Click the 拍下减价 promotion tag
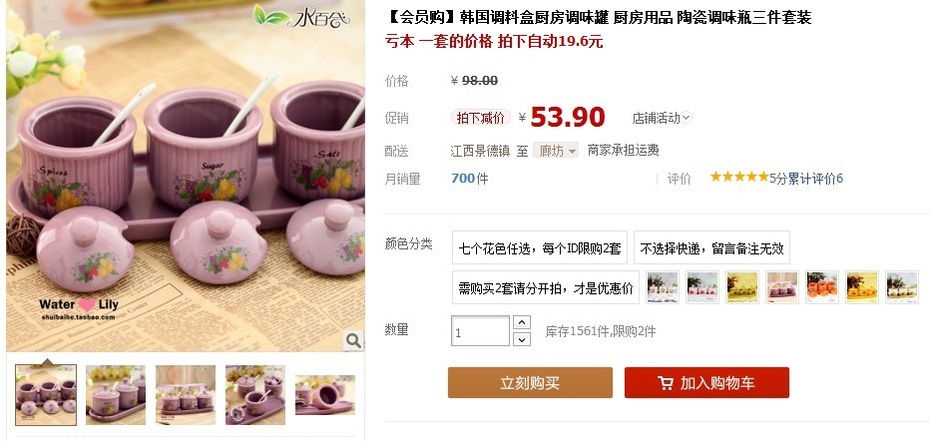930x441 pixels. (481, 117)
